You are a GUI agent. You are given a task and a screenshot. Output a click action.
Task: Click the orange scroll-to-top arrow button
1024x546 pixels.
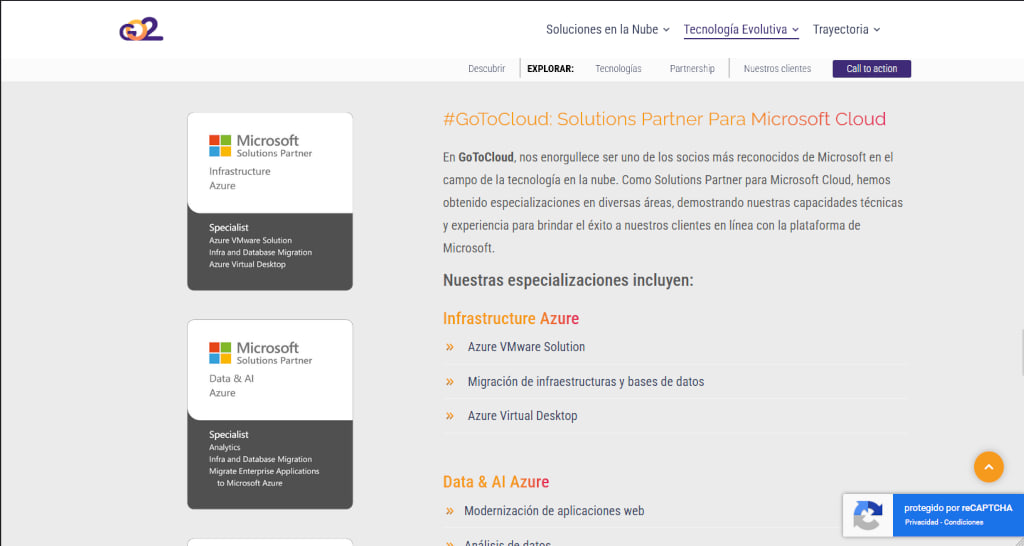click(988, 466)
